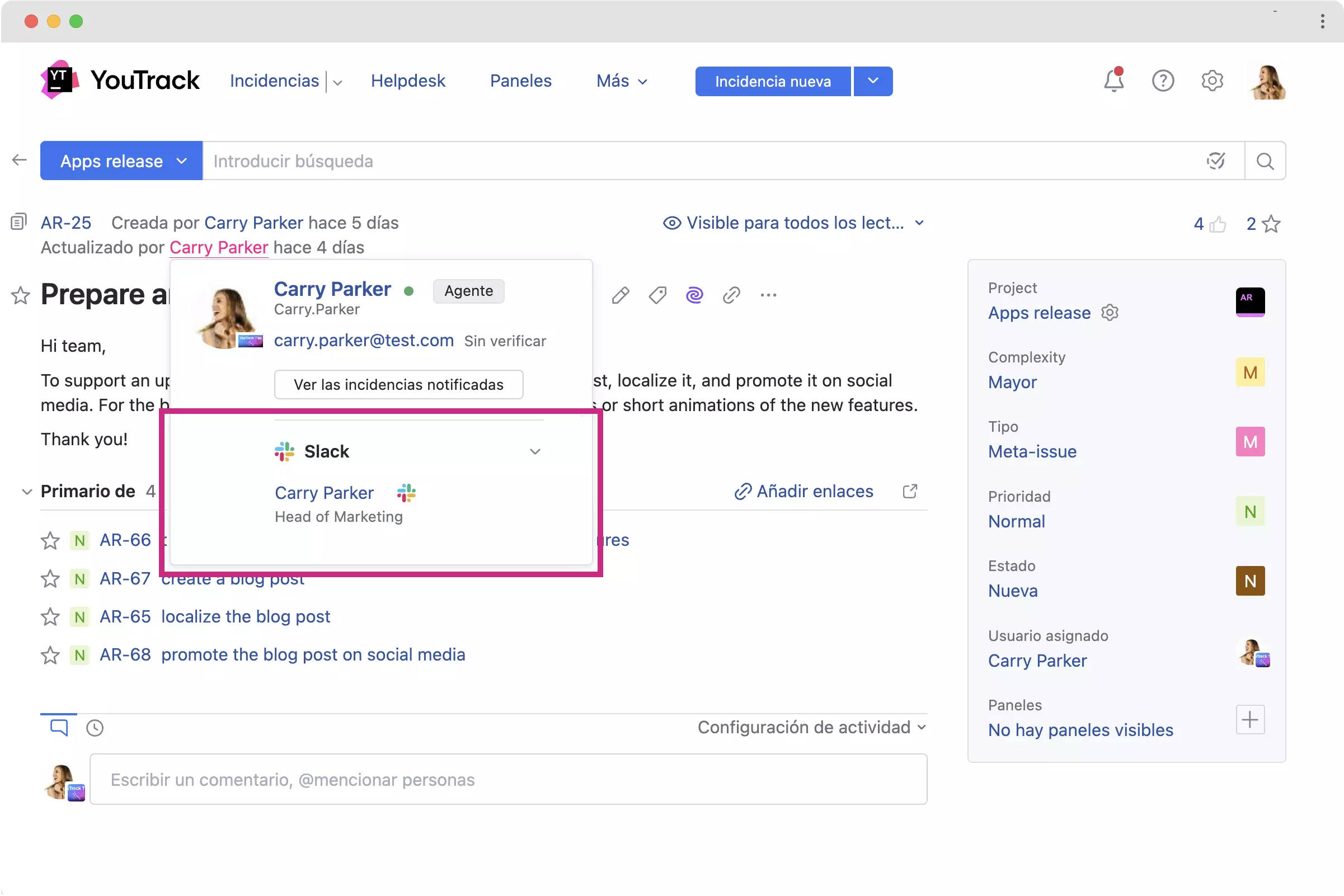This screenshot has height=896, width=1344.
Task: Switch to the history clock tab
Action: click(95, 728)
